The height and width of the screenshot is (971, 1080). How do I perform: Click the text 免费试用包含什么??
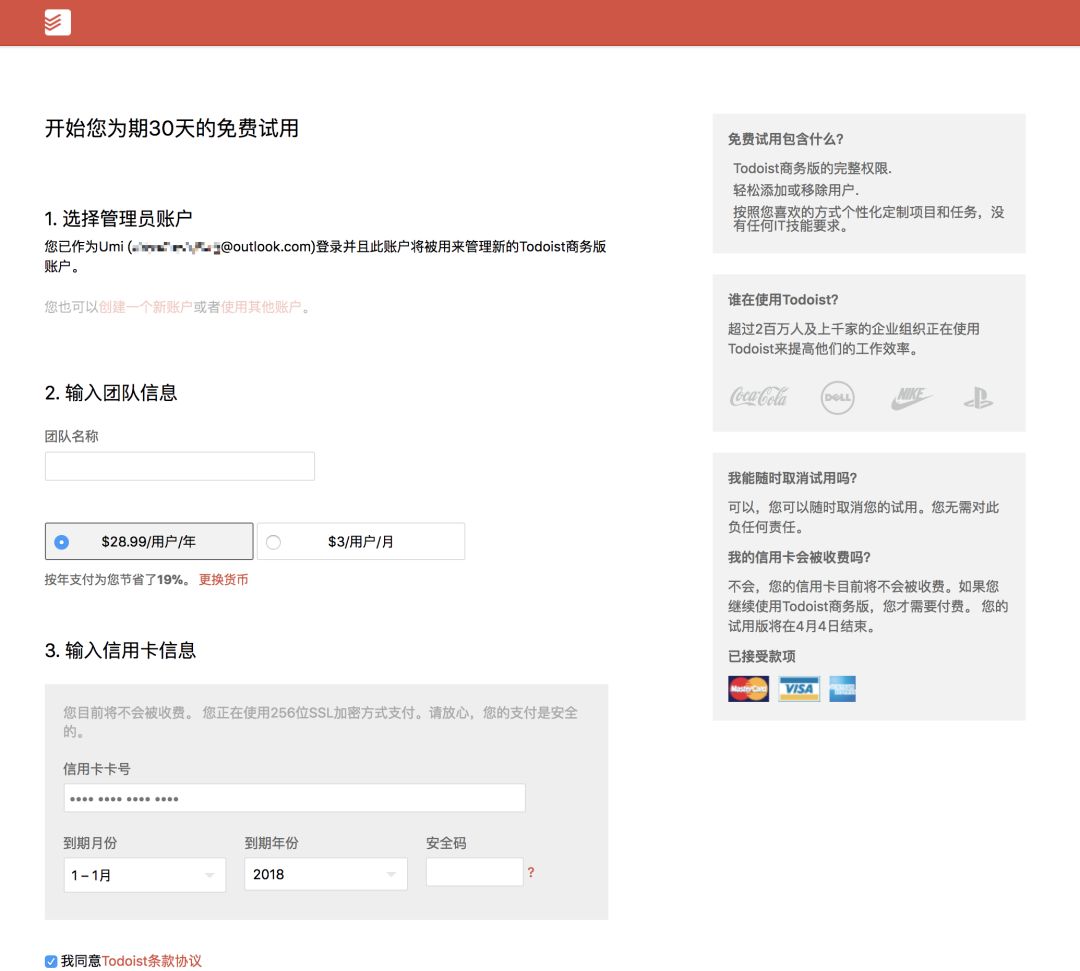coord(786,139)
